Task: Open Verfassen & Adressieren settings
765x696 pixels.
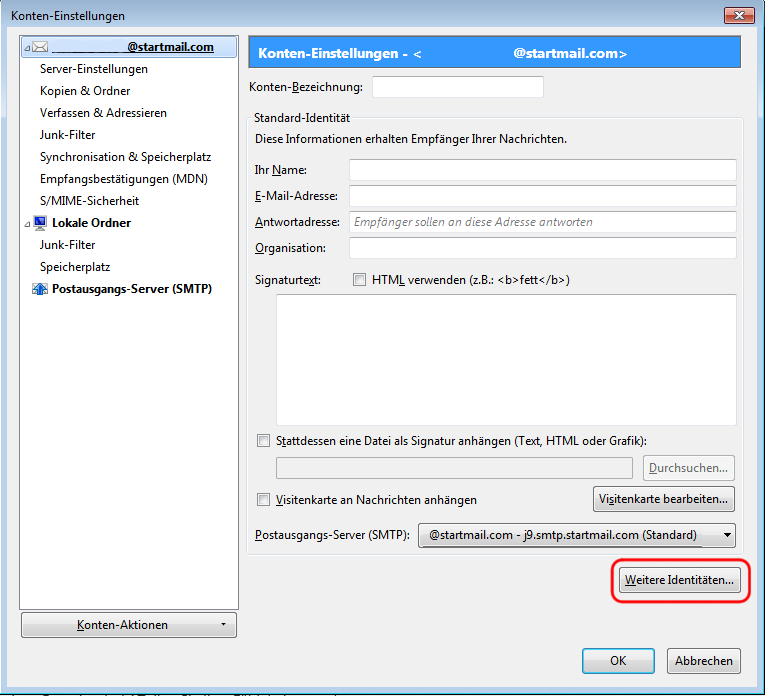Action: (x=103, y=113)
